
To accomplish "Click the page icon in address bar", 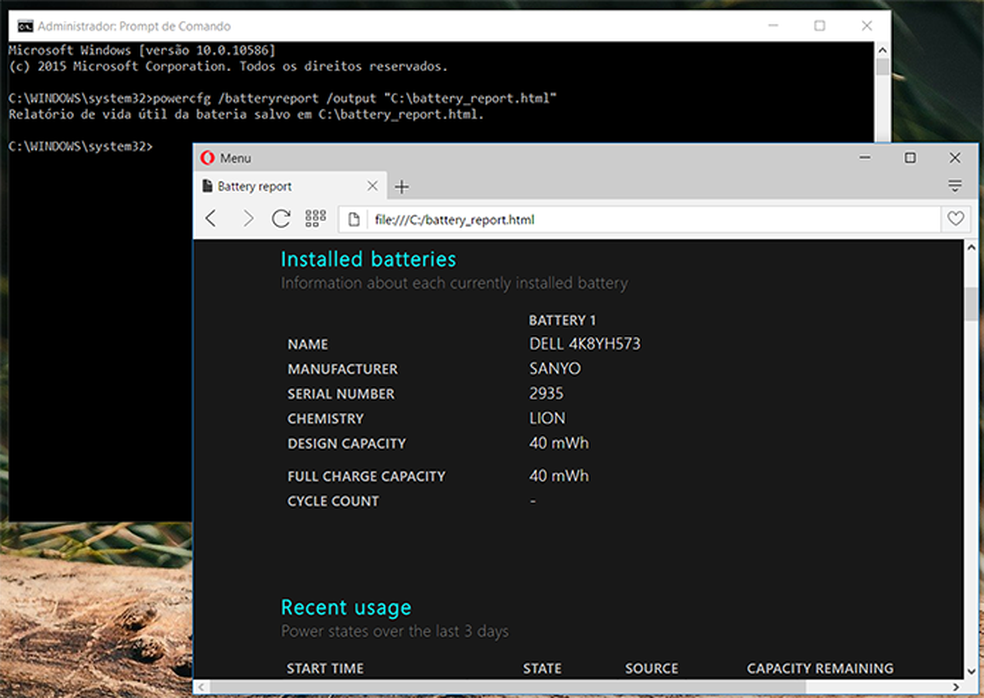I will point(354,219).
